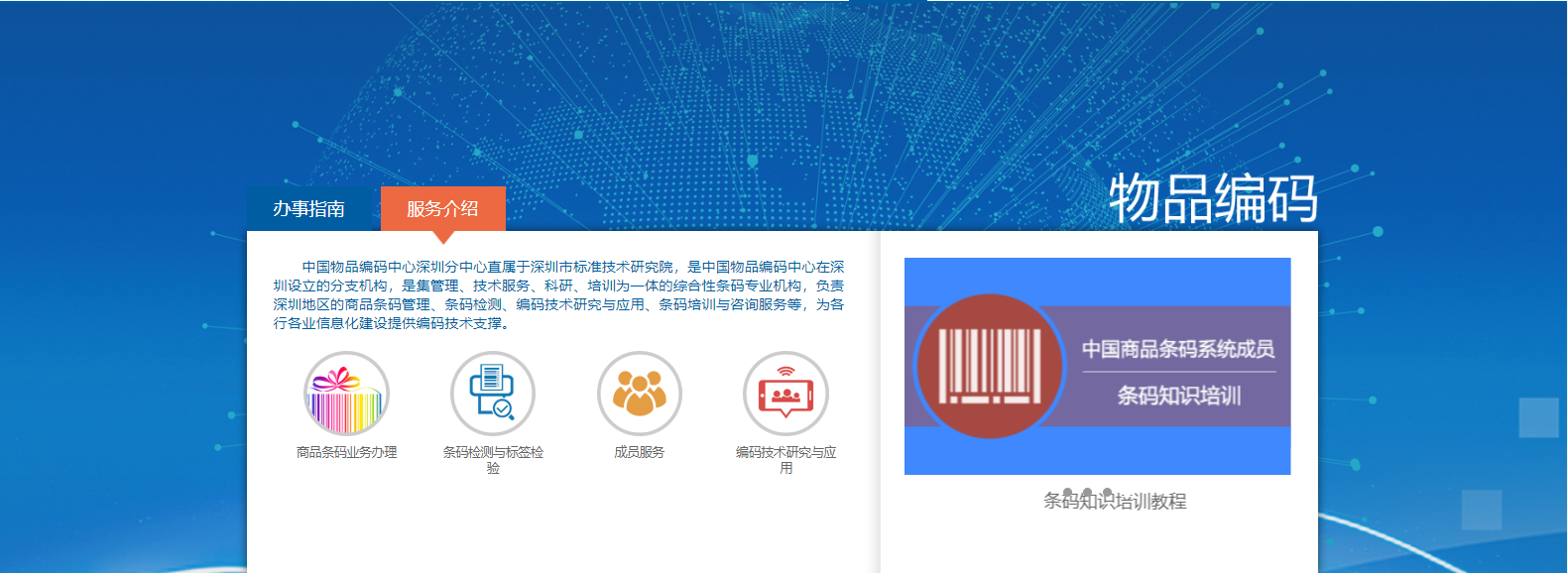Click the paragraph beginning 中国物品编码中心深圳分中心
Screen dimensions: 1568x573
point(559,295)
